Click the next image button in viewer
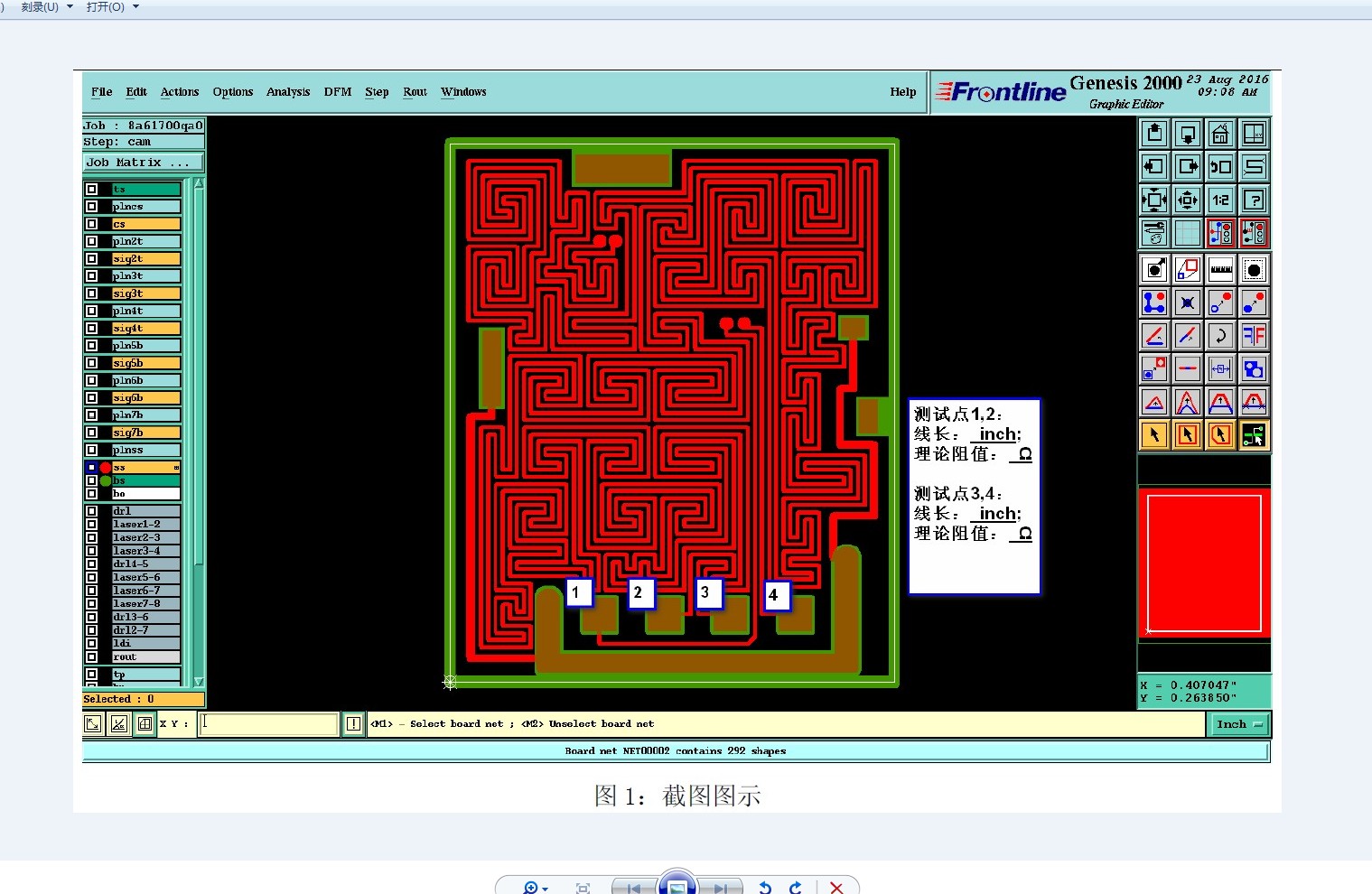The height and width of the screenshot is (894, 1372). tap(720, 888)
